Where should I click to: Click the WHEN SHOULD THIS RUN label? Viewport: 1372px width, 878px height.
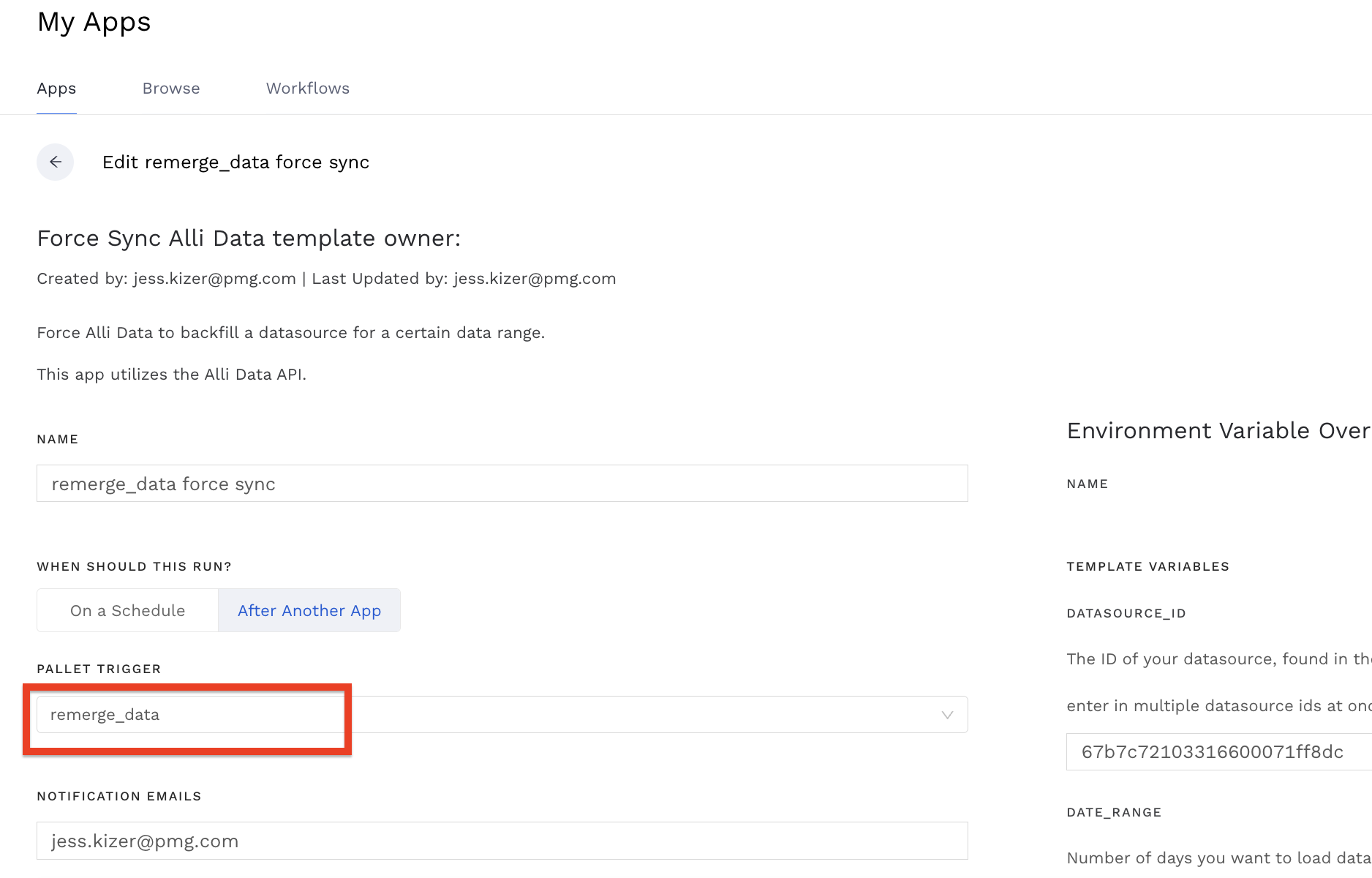(134, 566)
